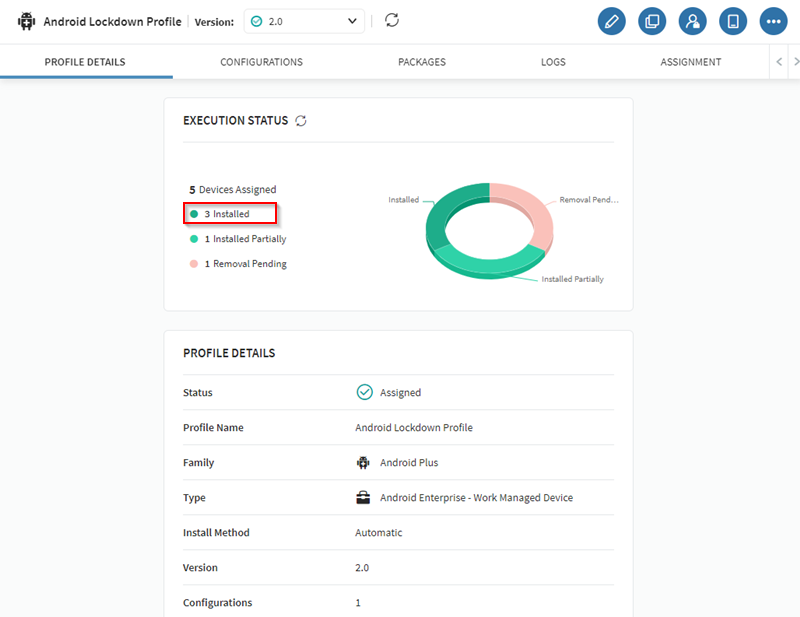
Task: Click the mobile device icon button
Action: tap(733, 21)
